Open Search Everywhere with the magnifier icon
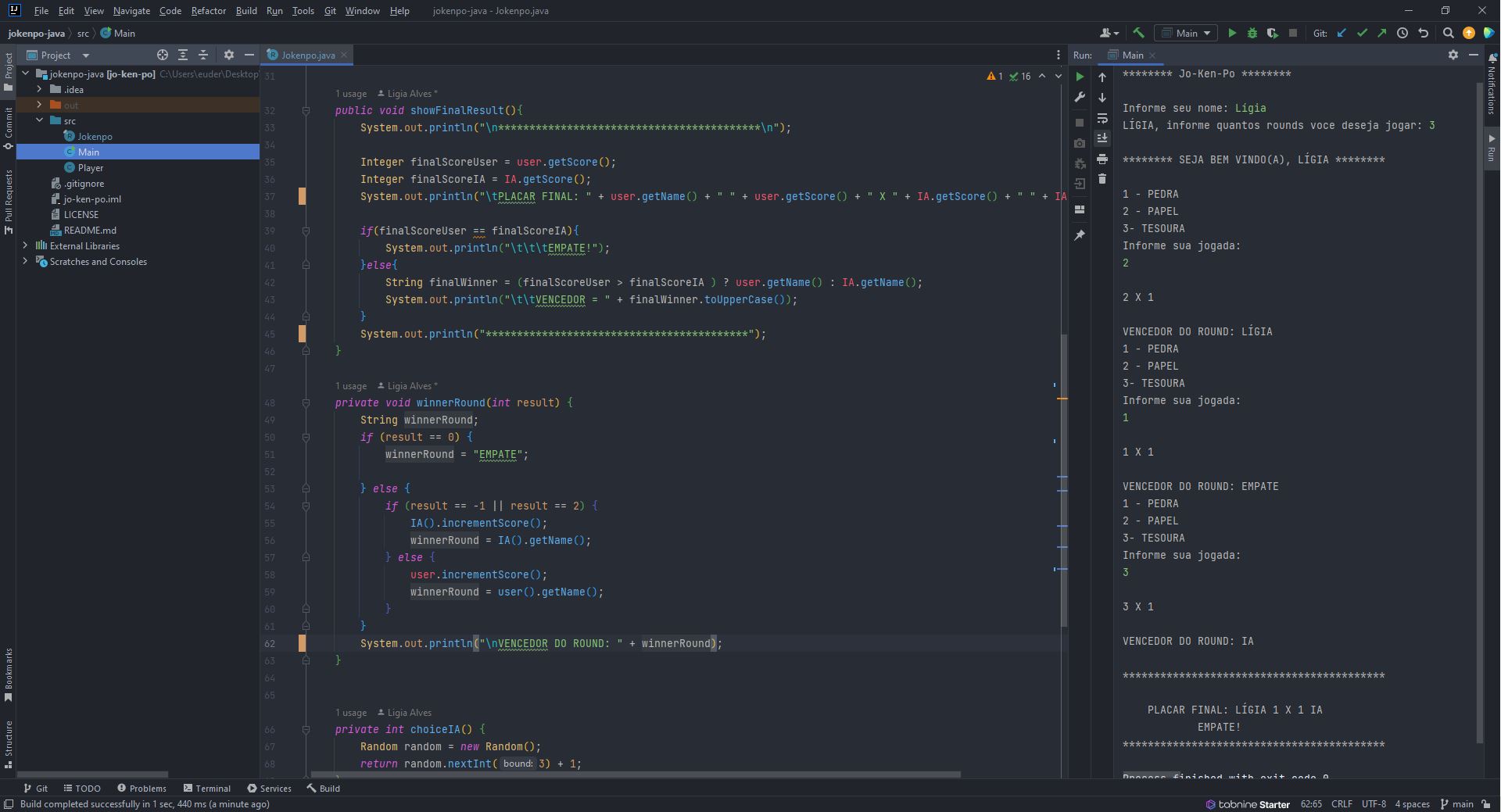1501x812 pixels. point(1449,33)
